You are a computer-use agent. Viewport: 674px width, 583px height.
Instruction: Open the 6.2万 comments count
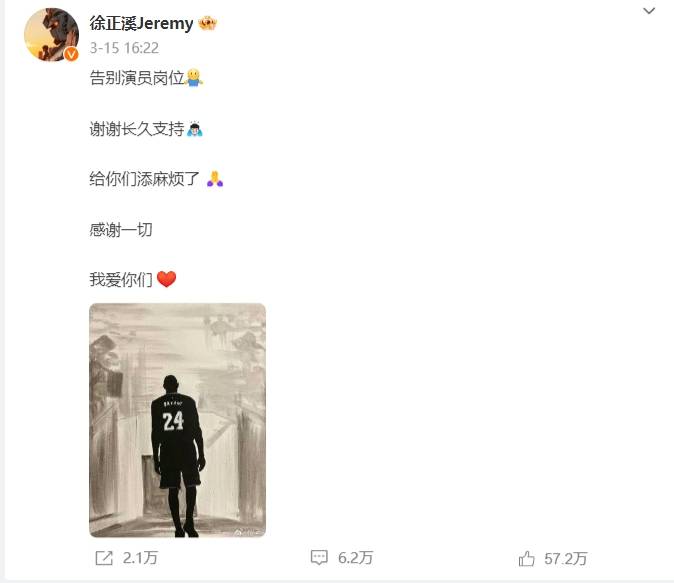coord(355,558)
